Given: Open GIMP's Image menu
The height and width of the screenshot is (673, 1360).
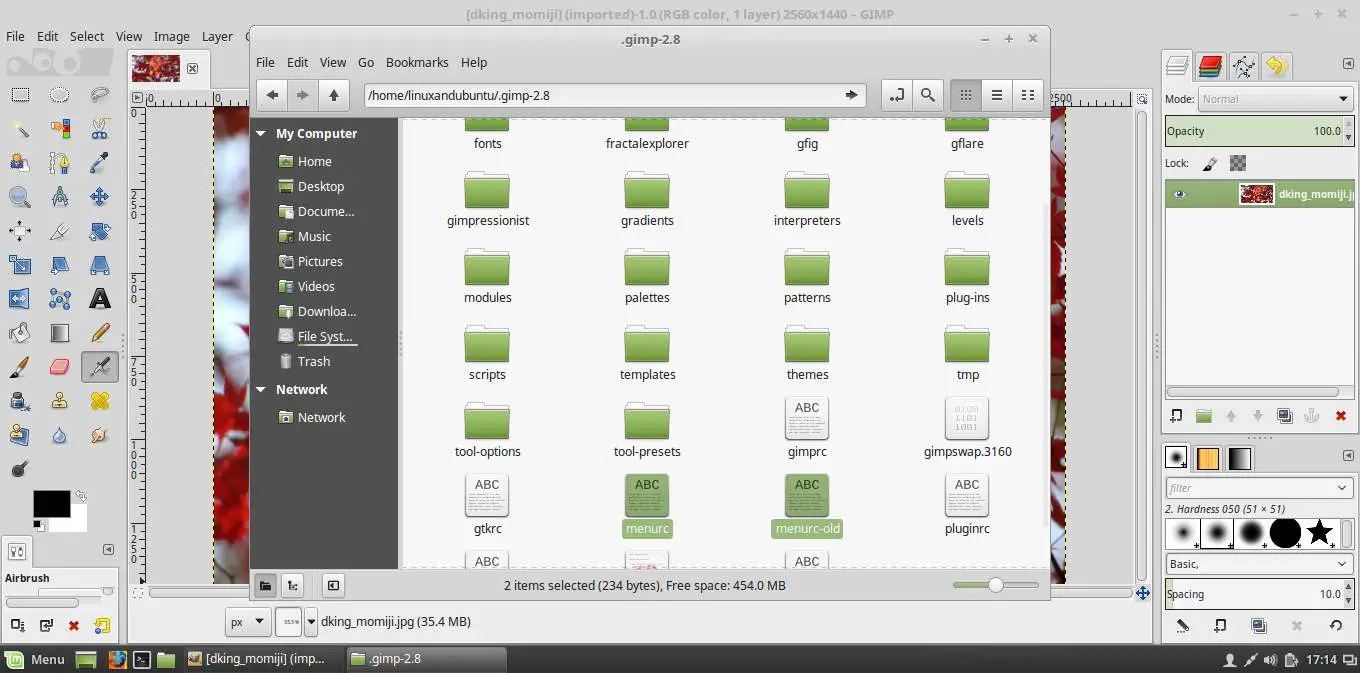Looking at the screenshot, I should point(171,36).
